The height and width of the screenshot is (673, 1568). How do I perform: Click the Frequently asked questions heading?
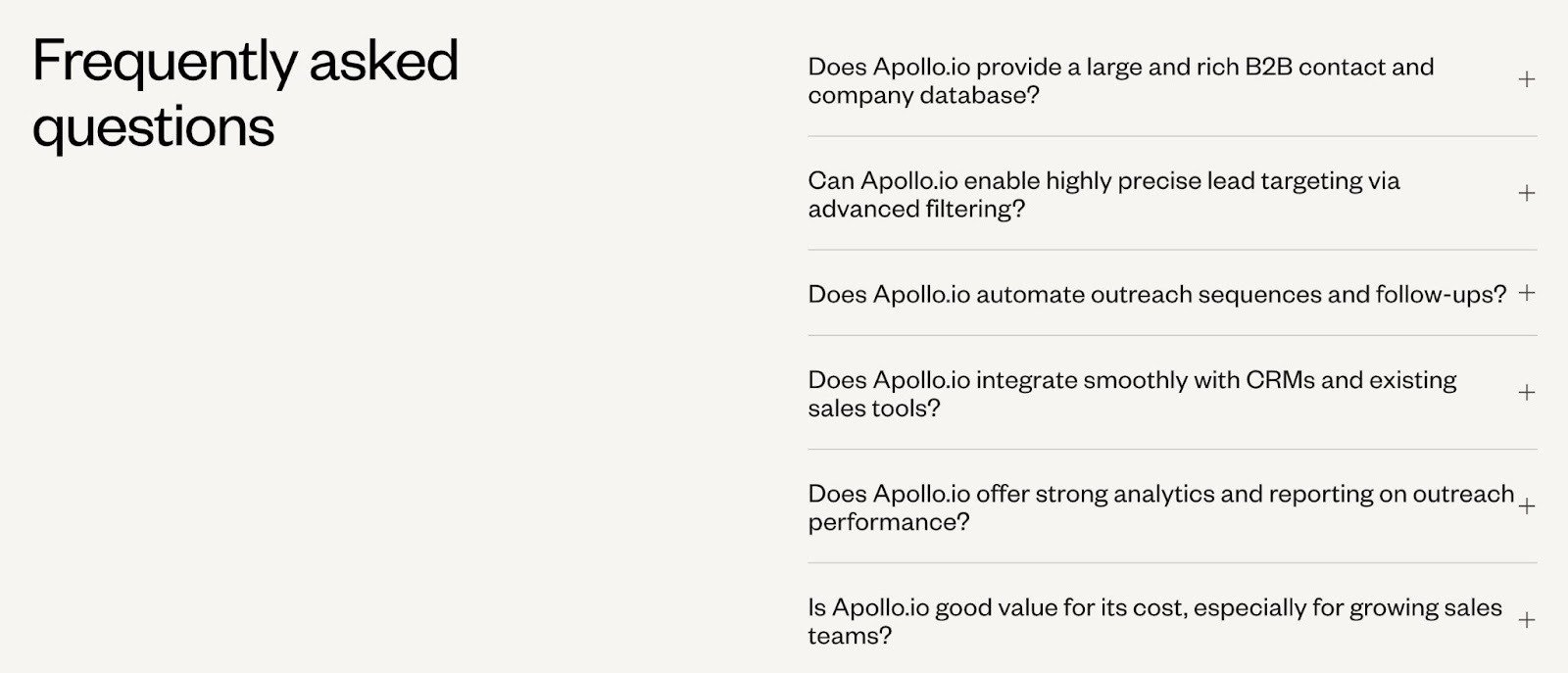(x=245, y=93)
